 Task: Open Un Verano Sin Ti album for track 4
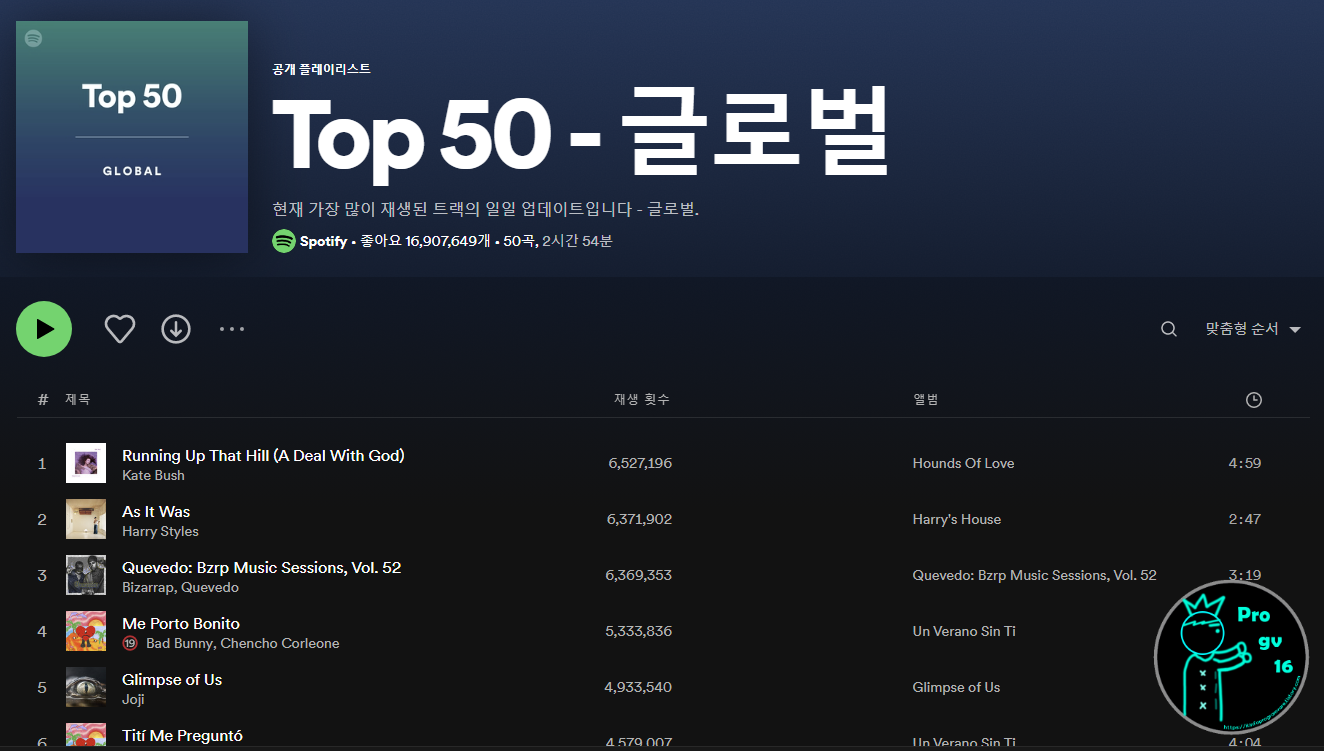click(964, 631)
